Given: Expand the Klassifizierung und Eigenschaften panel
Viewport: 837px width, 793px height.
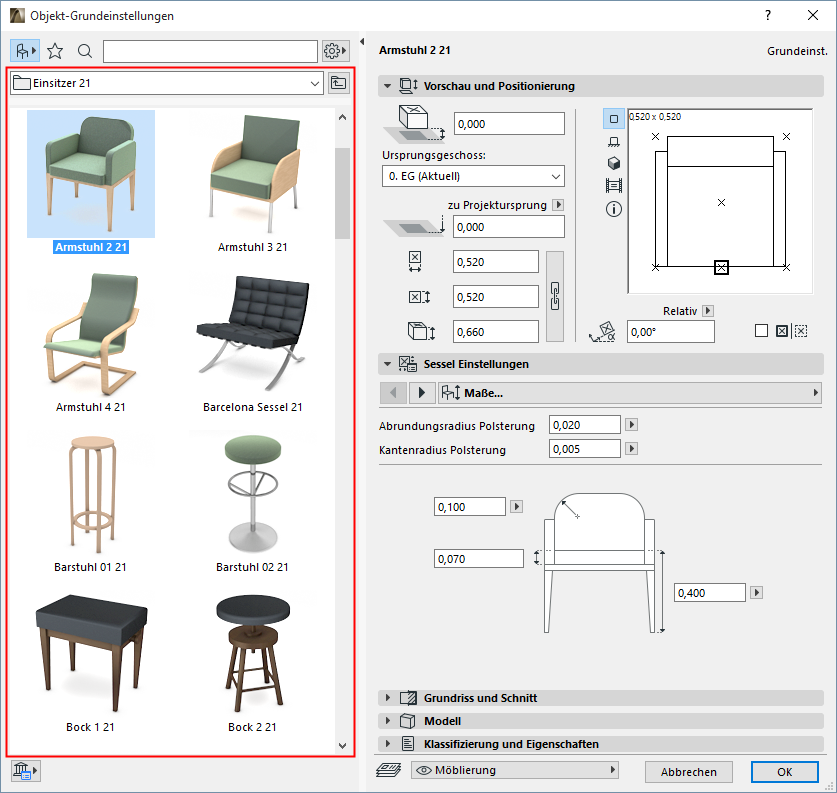Looking at the screenshot, I should click(x=510, y=744).
